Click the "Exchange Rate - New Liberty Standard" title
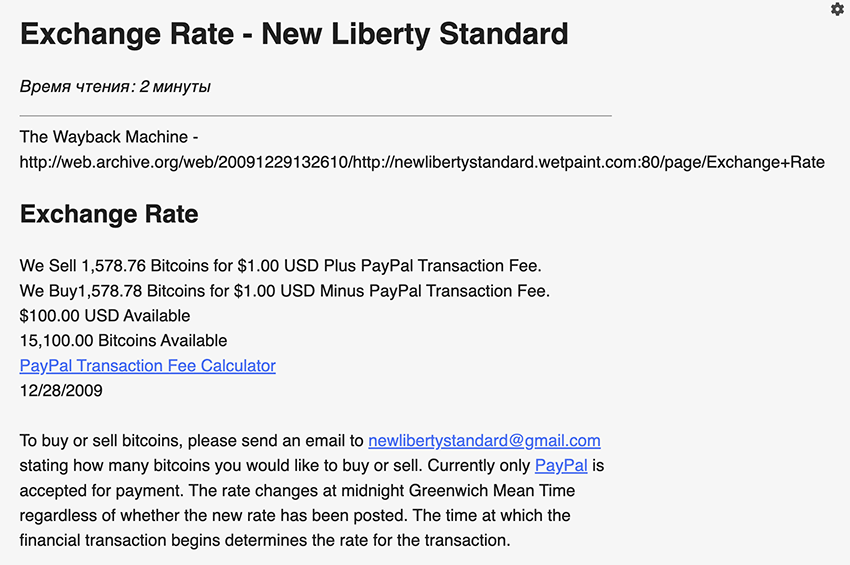This screenshot has height=565, width=850. click(x=294, y=35)
